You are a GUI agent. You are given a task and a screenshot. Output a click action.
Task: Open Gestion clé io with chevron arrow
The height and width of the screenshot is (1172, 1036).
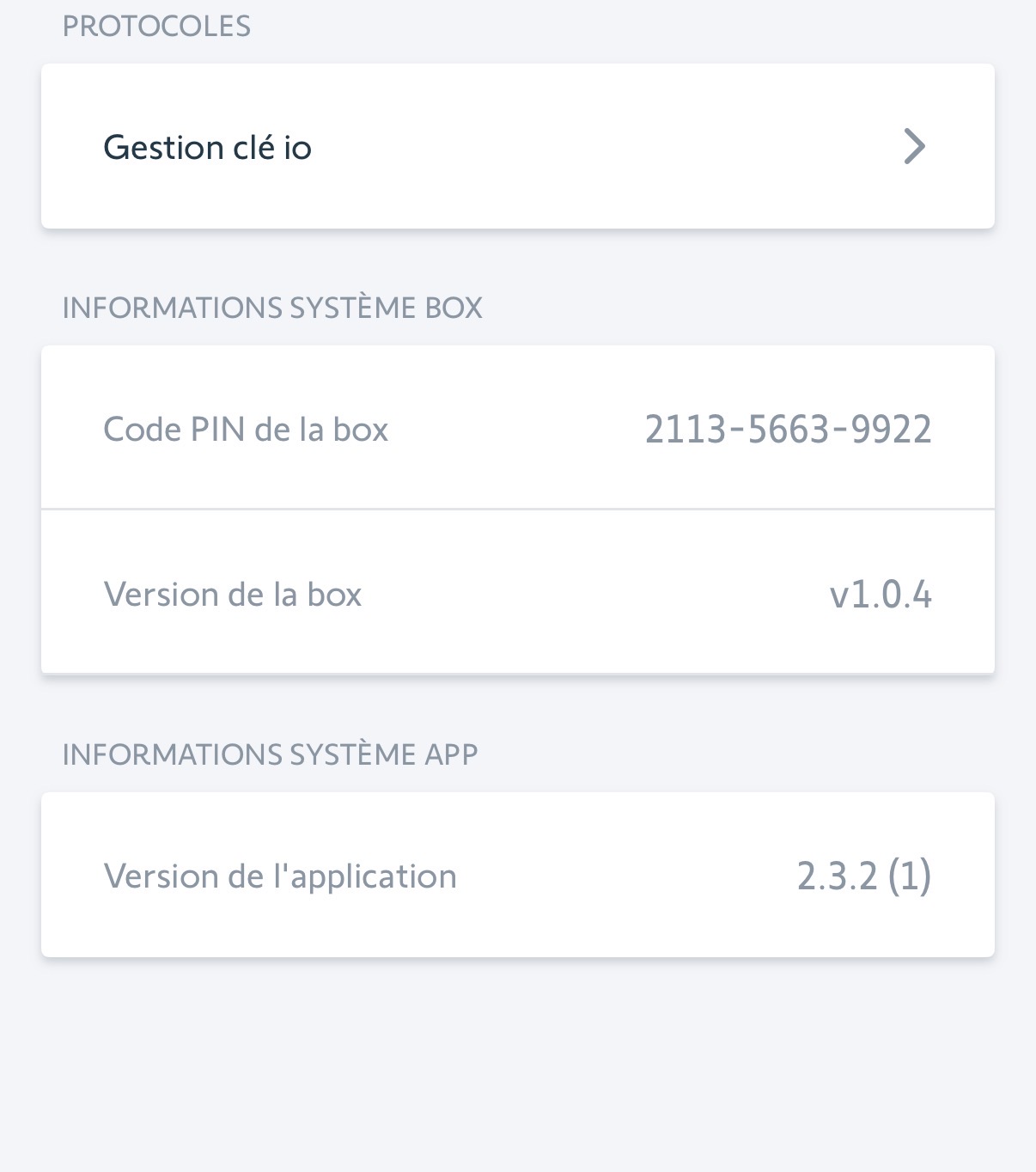(x=914, y=146)
